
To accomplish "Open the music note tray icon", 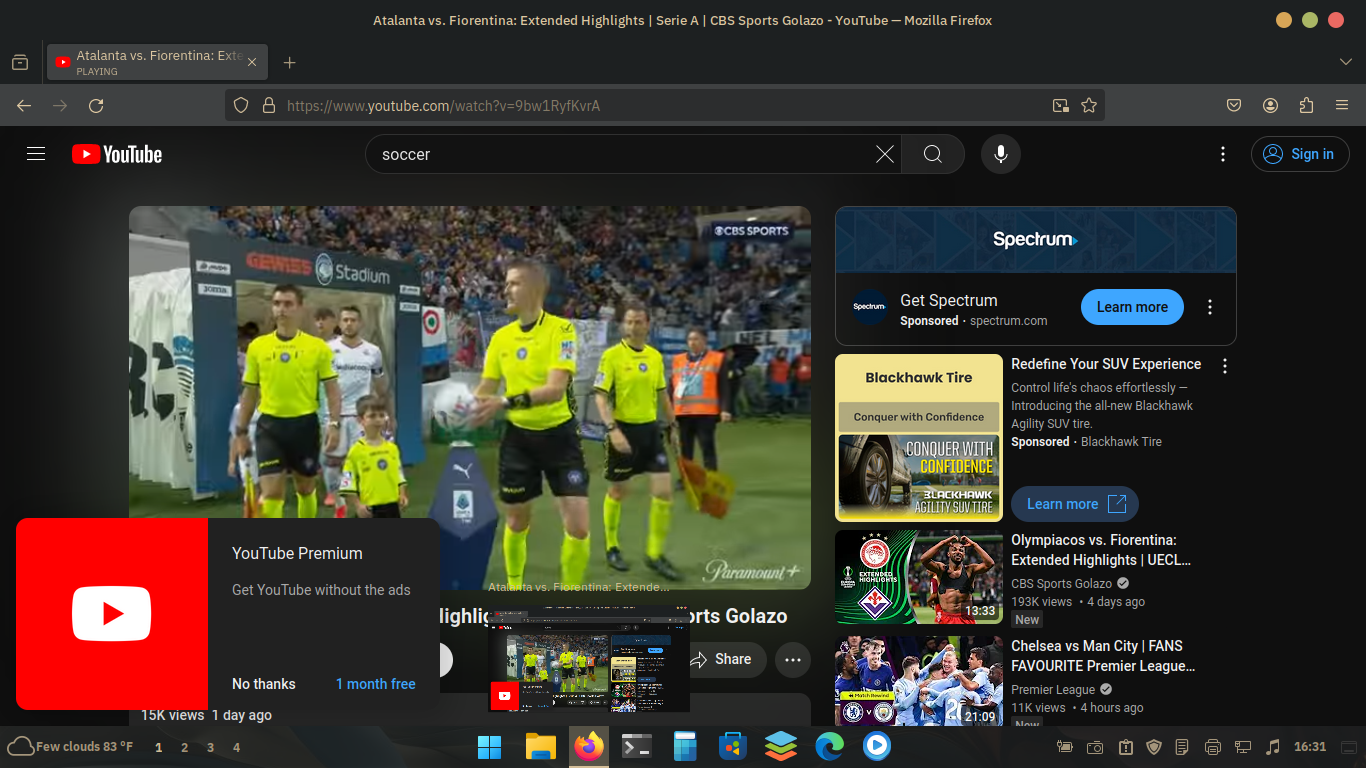I will 1273,747.
